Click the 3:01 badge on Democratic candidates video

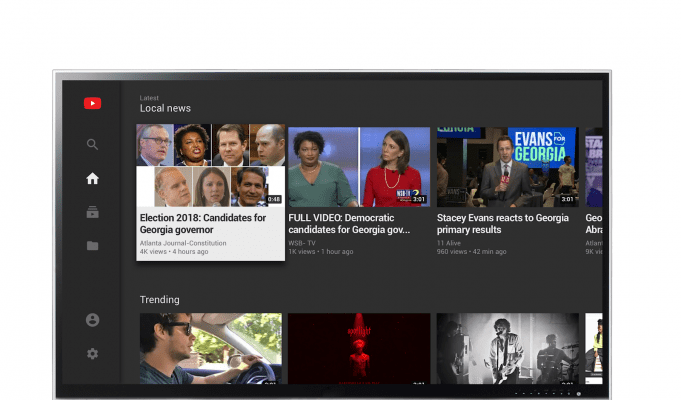419,199
